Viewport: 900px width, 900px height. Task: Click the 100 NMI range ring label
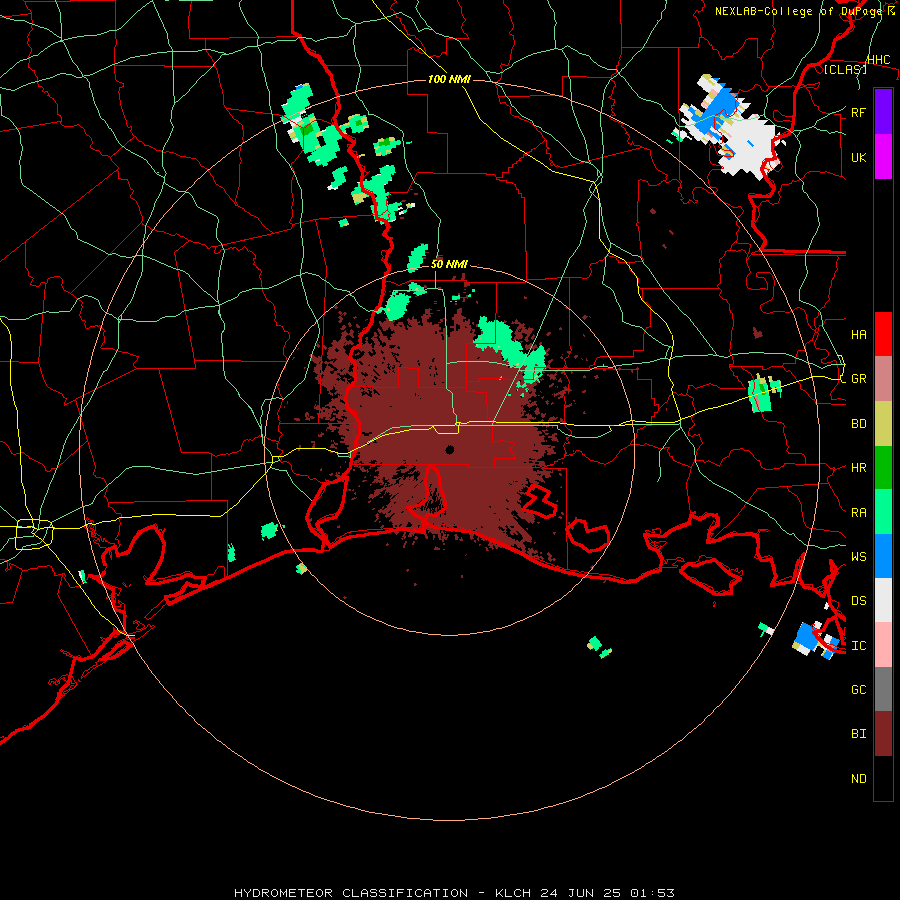point(449,79)
